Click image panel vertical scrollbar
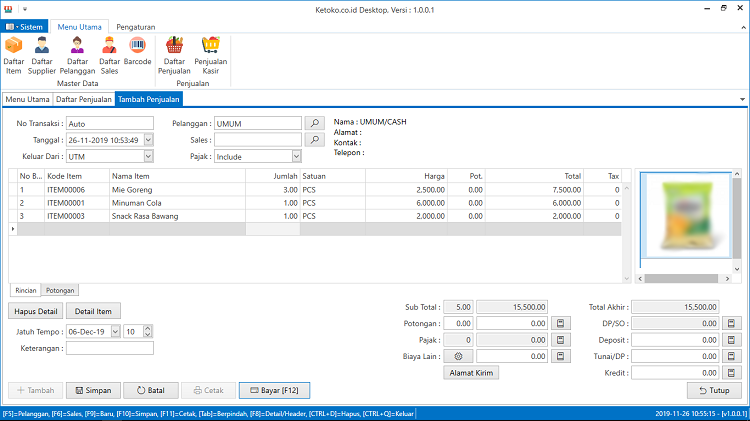 [737, 221]
